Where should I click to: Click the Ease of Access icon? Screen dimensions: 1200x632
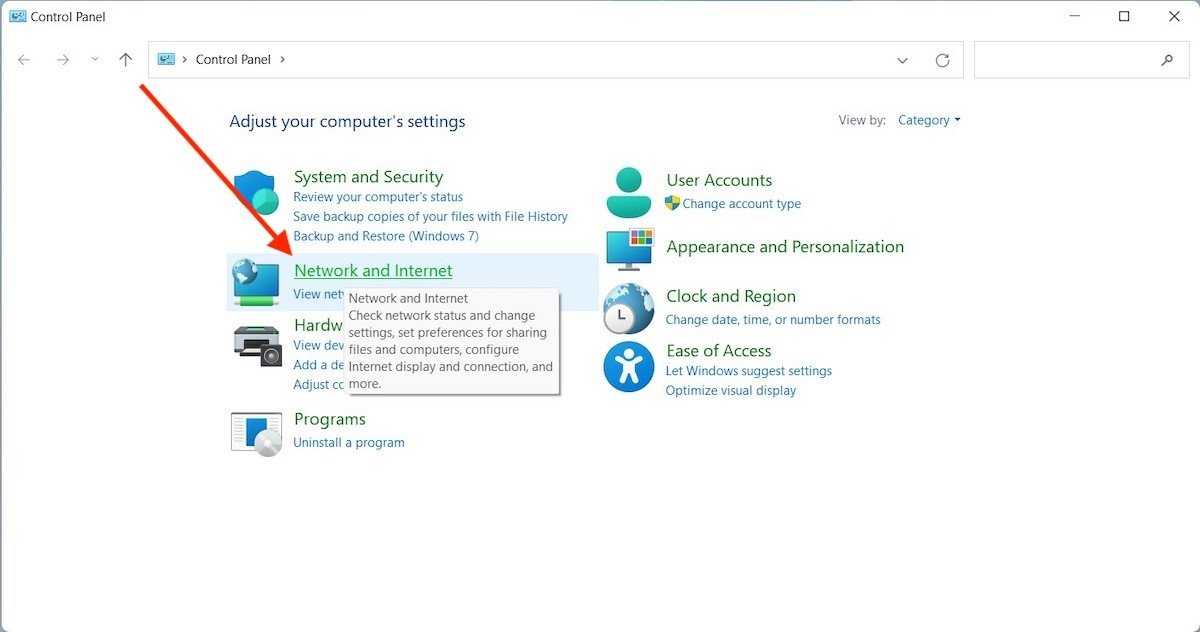pos(628,367)
